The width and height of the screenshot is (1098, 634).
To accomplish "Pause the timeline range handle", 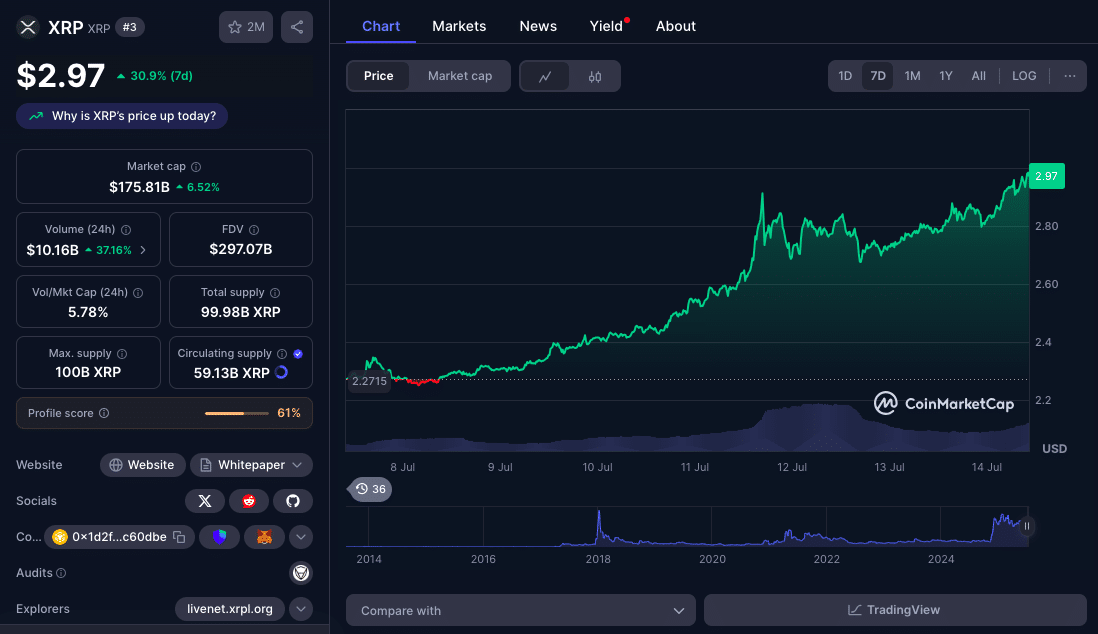I will [1027, 526].
